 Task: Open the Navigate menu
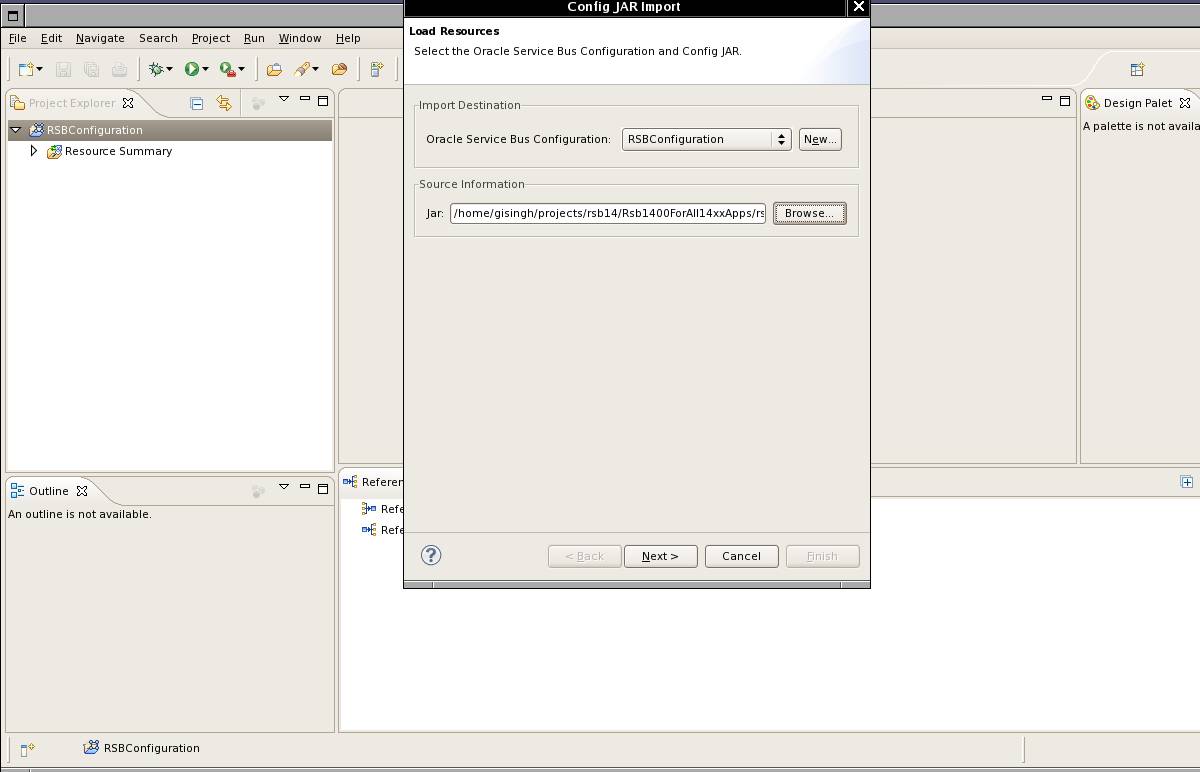tap(100, 38)
